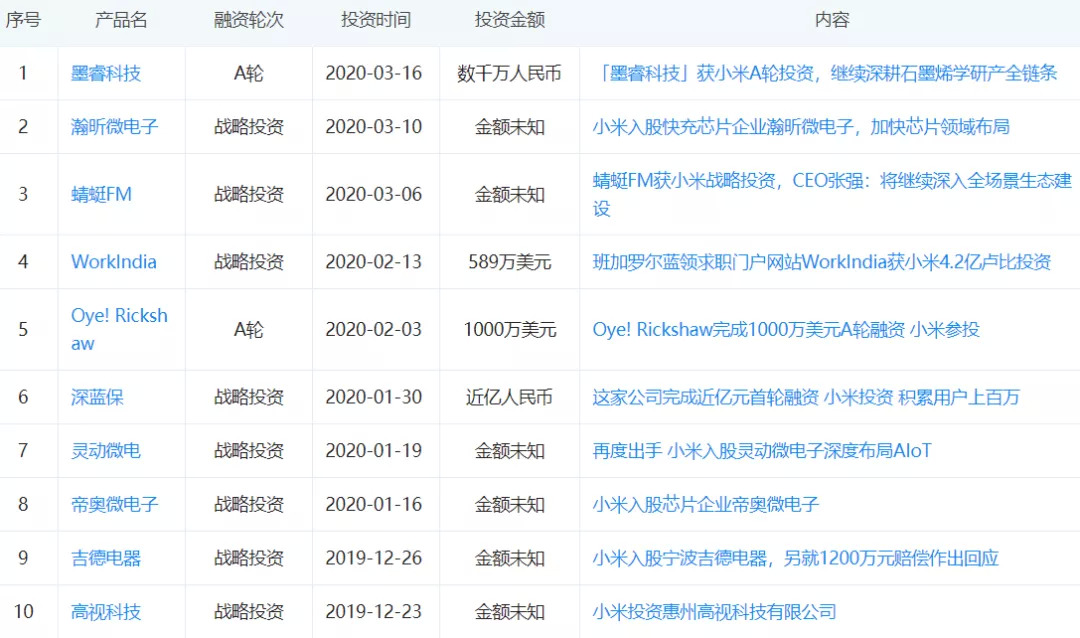Screen dimensions: 1080x638
Task: Open article 小米入股快充芯片企业瀚昕微电子
Action: coord(801,127)
